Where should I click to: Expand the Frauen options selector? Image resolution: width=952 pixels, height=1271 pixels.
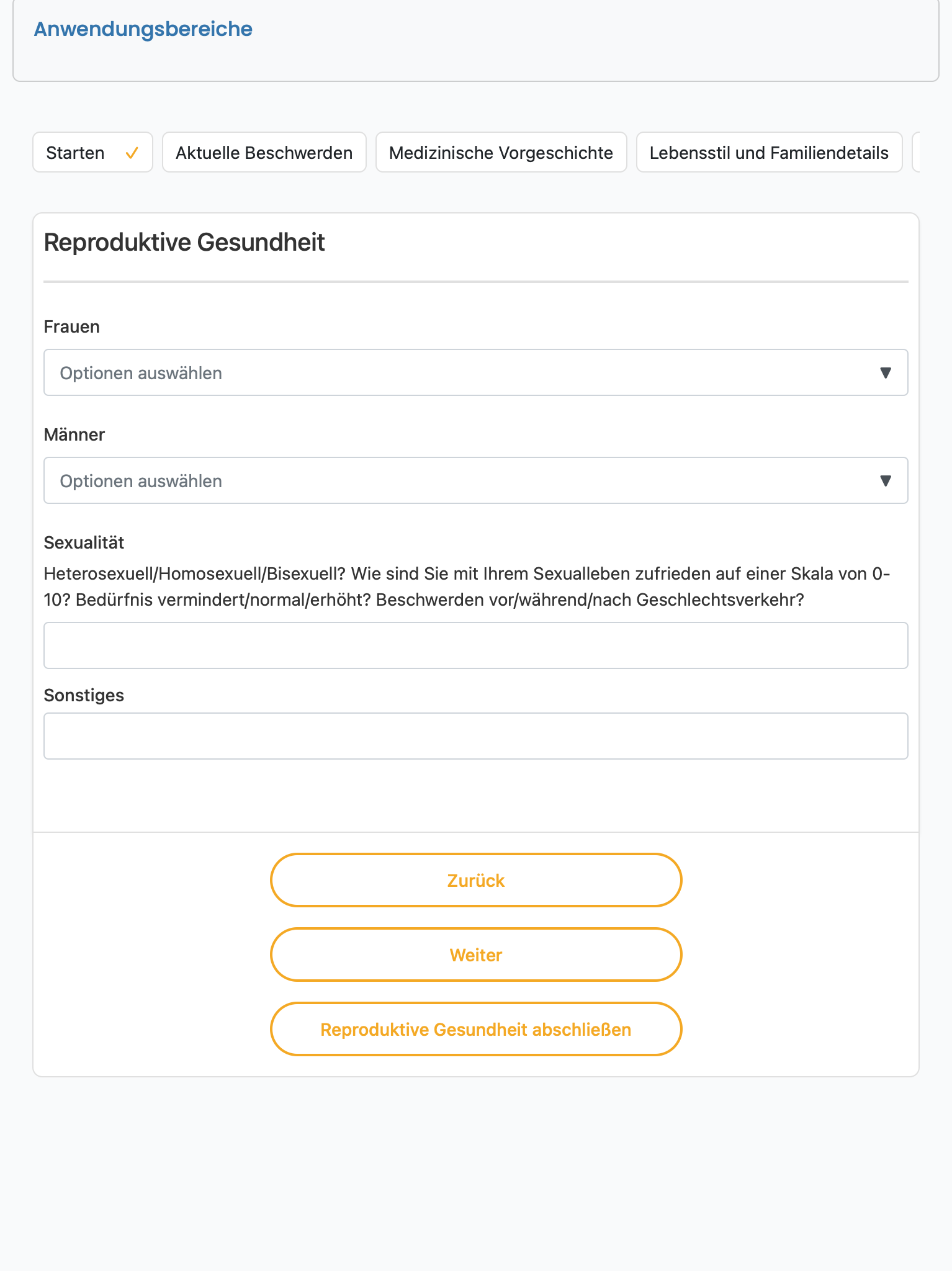(x=475, y=372)
